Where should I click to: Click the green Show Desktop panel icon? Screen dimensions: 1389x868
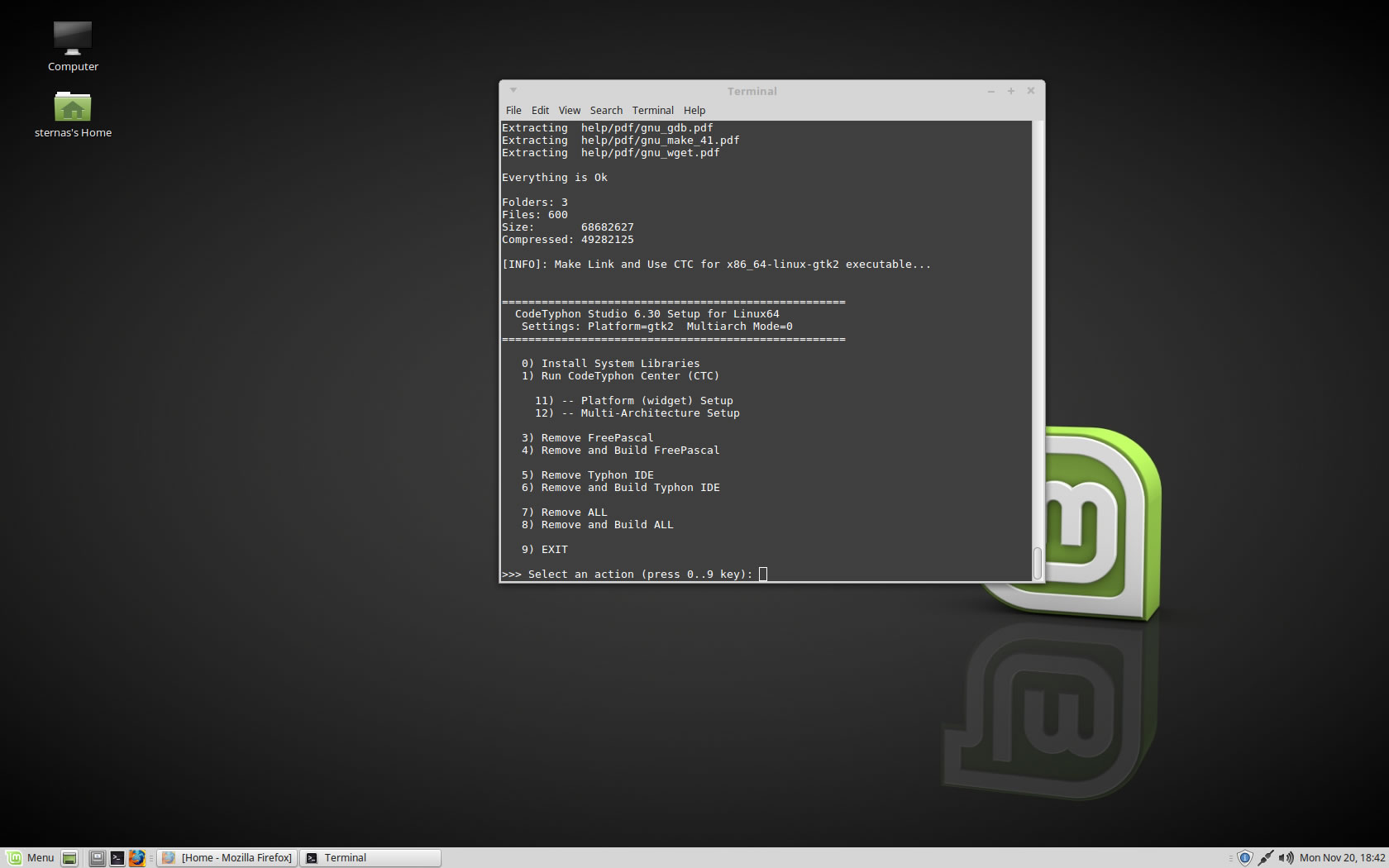coord(70,858)
